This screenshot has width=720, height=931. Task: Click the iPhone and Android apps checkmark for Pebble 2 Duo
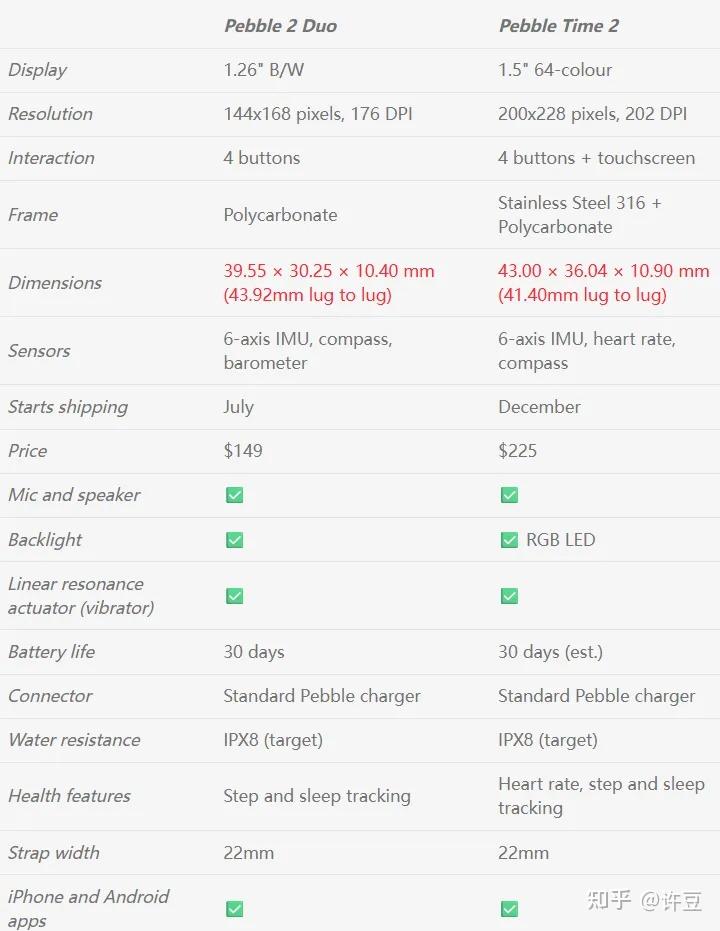click(x=234, y=909)
